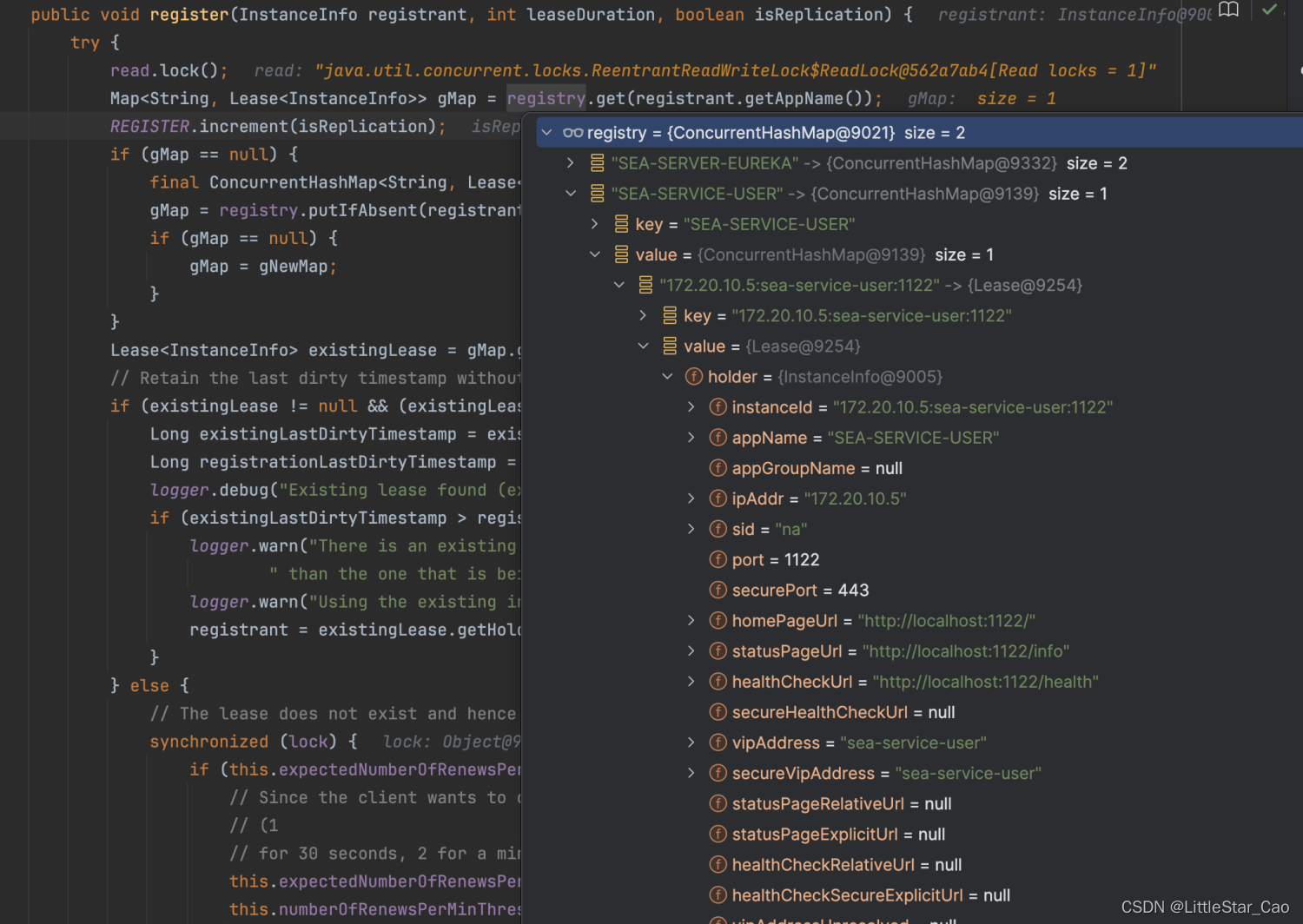1303x924 pixels.
Task: Expand key = "SEA-SERVICE-USER" node
Action: (595, 224)
